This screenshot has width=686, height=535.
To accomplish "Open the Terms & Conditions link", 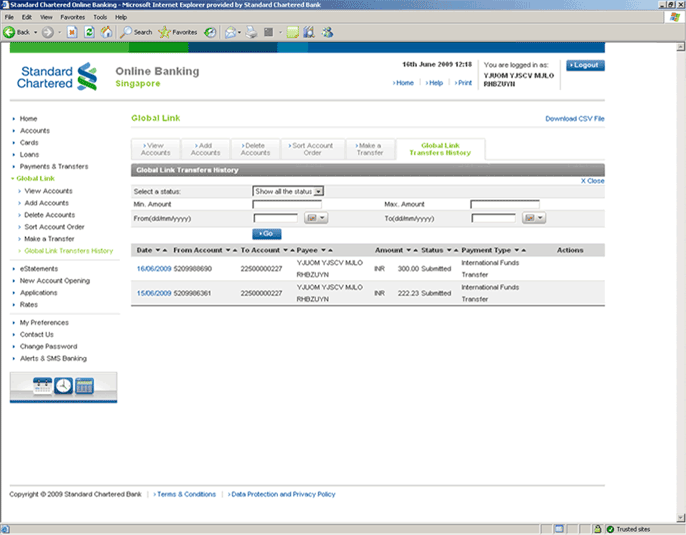I will point(185,494).
